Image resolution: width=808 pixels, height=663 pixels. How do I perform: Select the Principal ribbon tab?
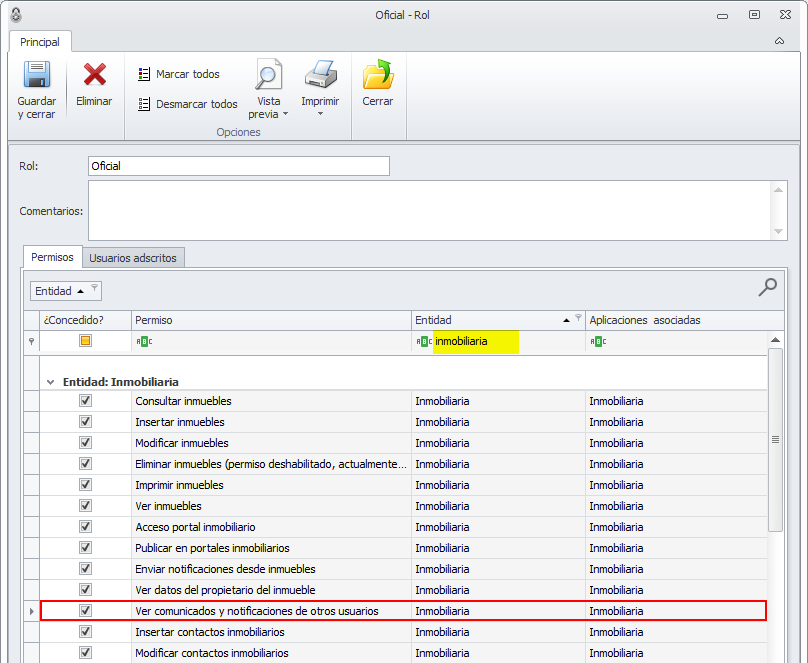click(40, 42)
